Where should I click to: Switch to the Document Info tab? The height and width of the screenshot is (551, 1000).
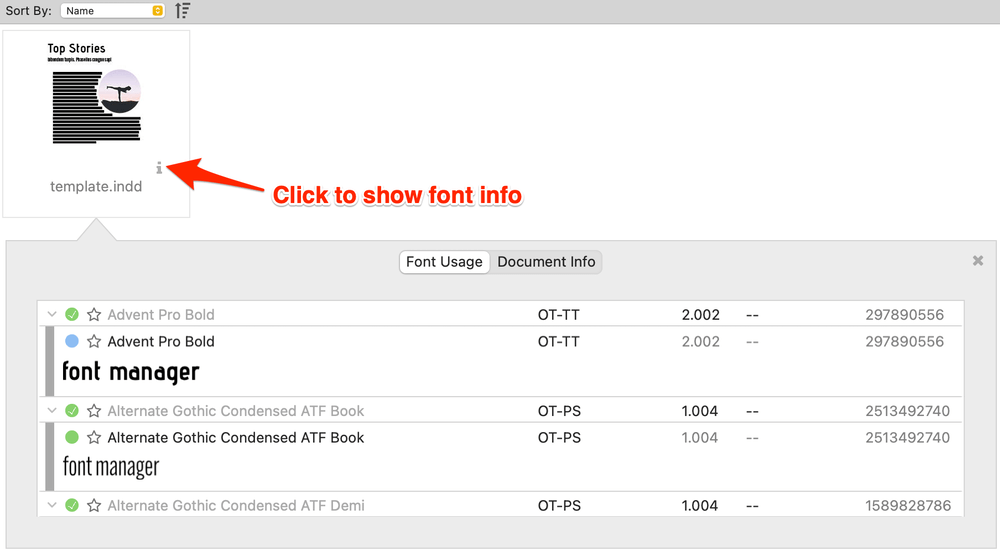pos(546,262)
